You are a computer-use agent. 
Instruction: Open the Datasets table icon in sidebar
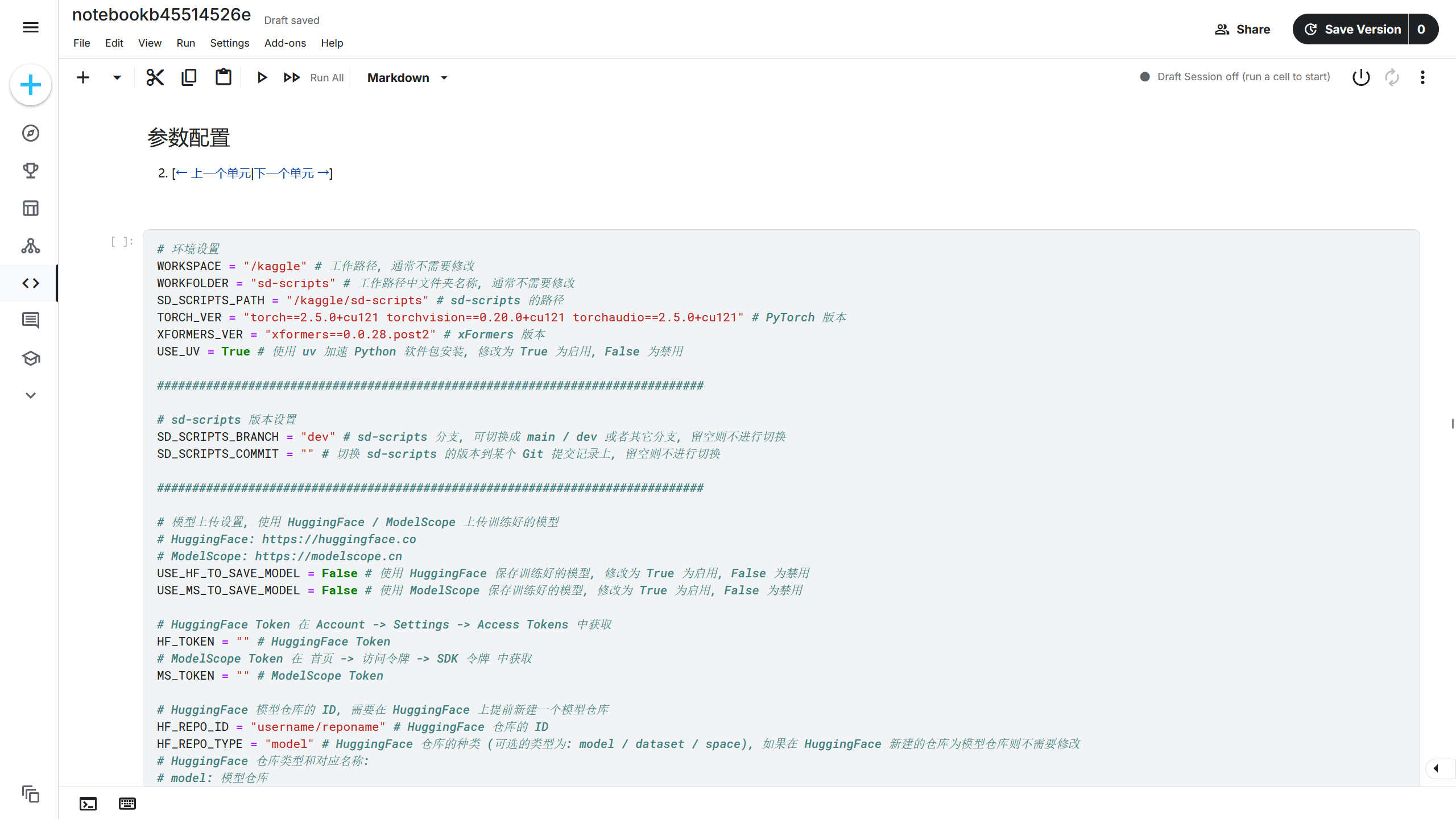[31, 208]
